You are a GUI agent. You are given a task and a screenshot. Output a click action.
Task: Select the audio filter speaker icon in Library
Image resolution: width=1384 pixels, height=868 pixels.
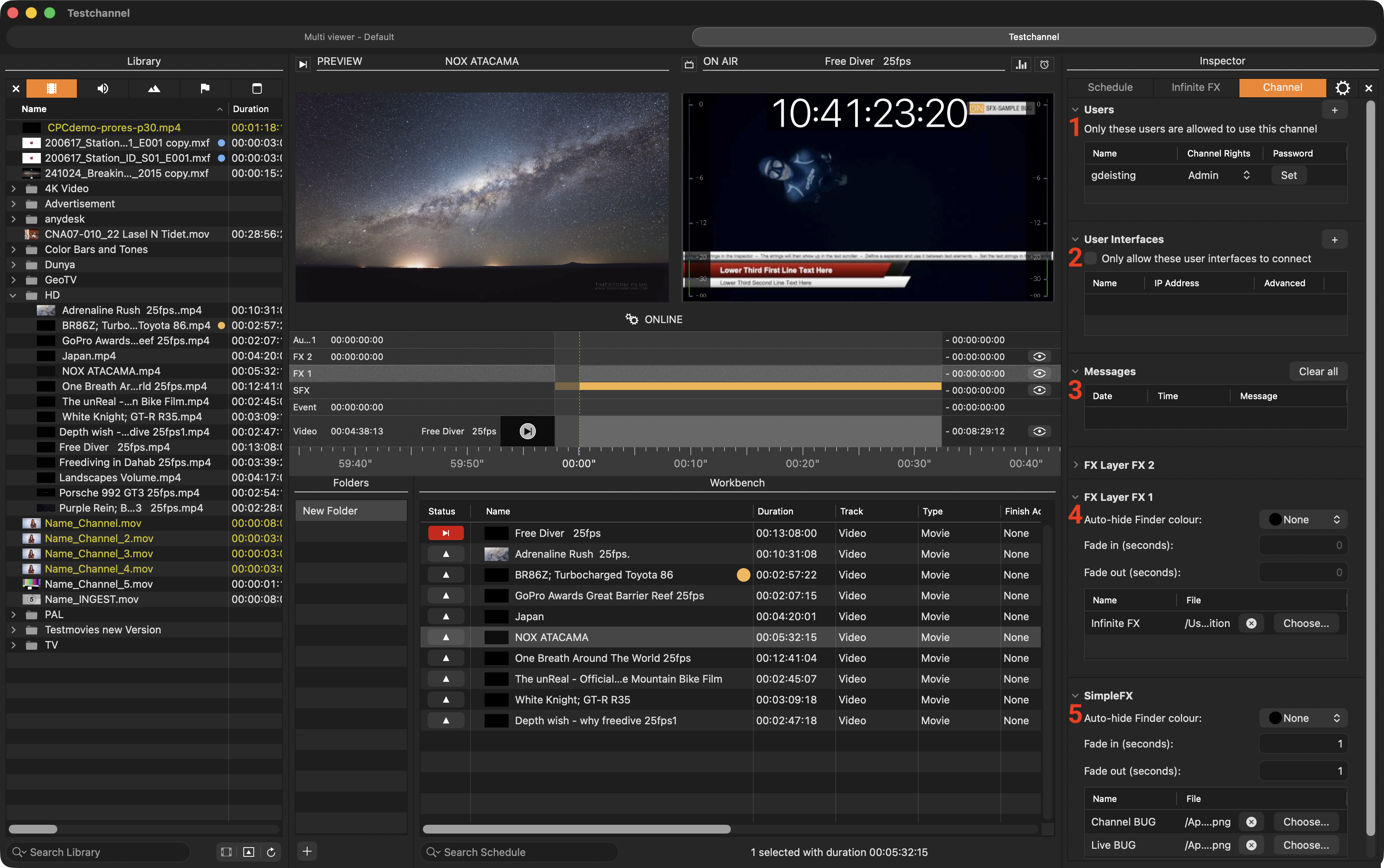103,88
